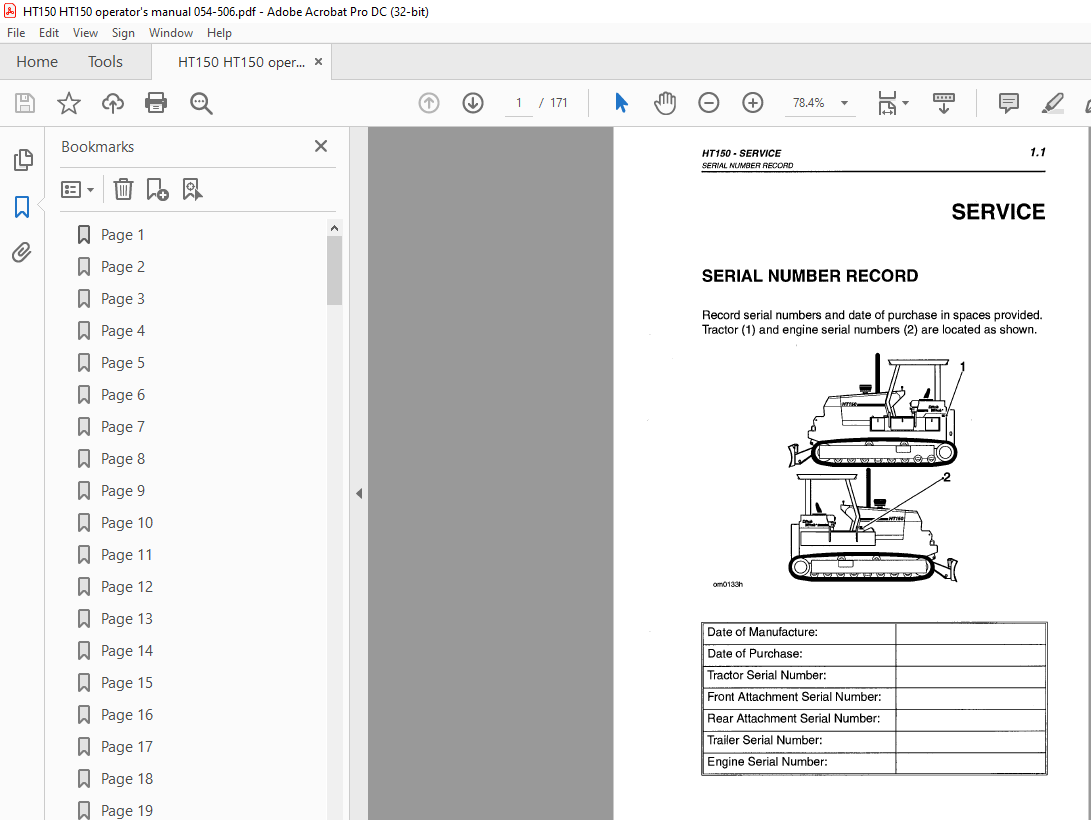Image resolution: width=1091 pixels, height=820 pixels.
Task: Find current bookmark icon
Action: point(192,189)
